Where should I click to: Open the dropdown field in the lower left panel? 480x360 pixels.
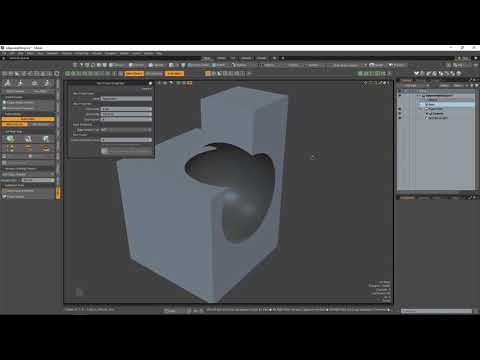coord(38,180)
